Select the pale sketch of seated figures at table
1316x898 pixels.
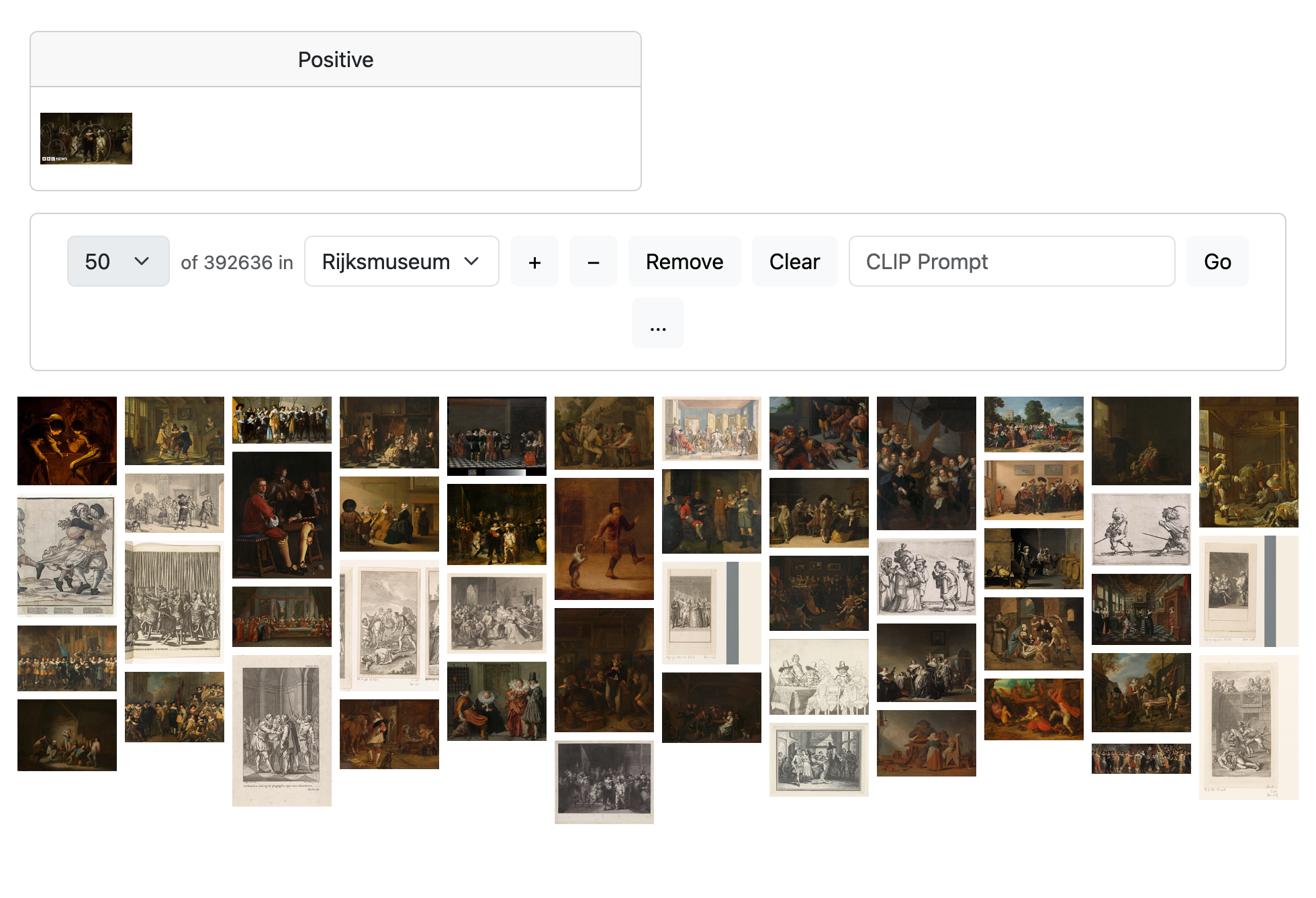tap(819, 677)
